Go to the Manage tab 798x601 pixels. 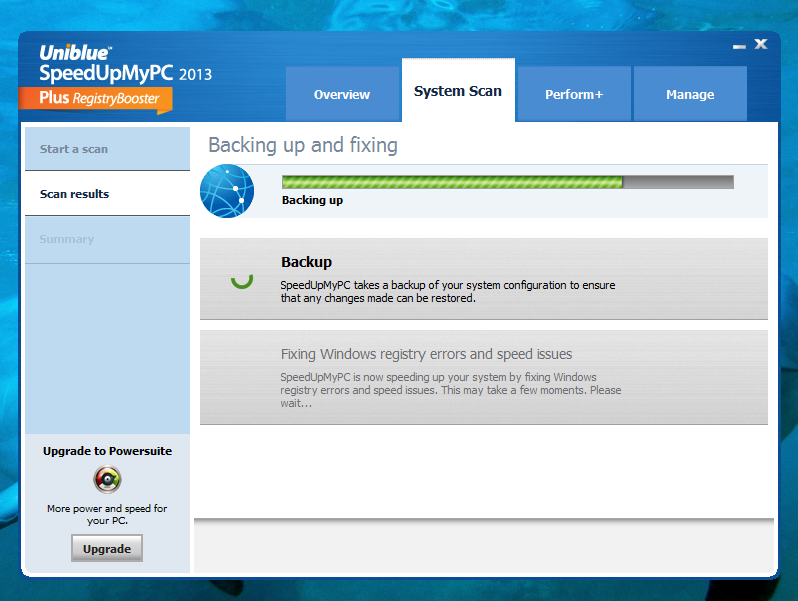(690, 95)
